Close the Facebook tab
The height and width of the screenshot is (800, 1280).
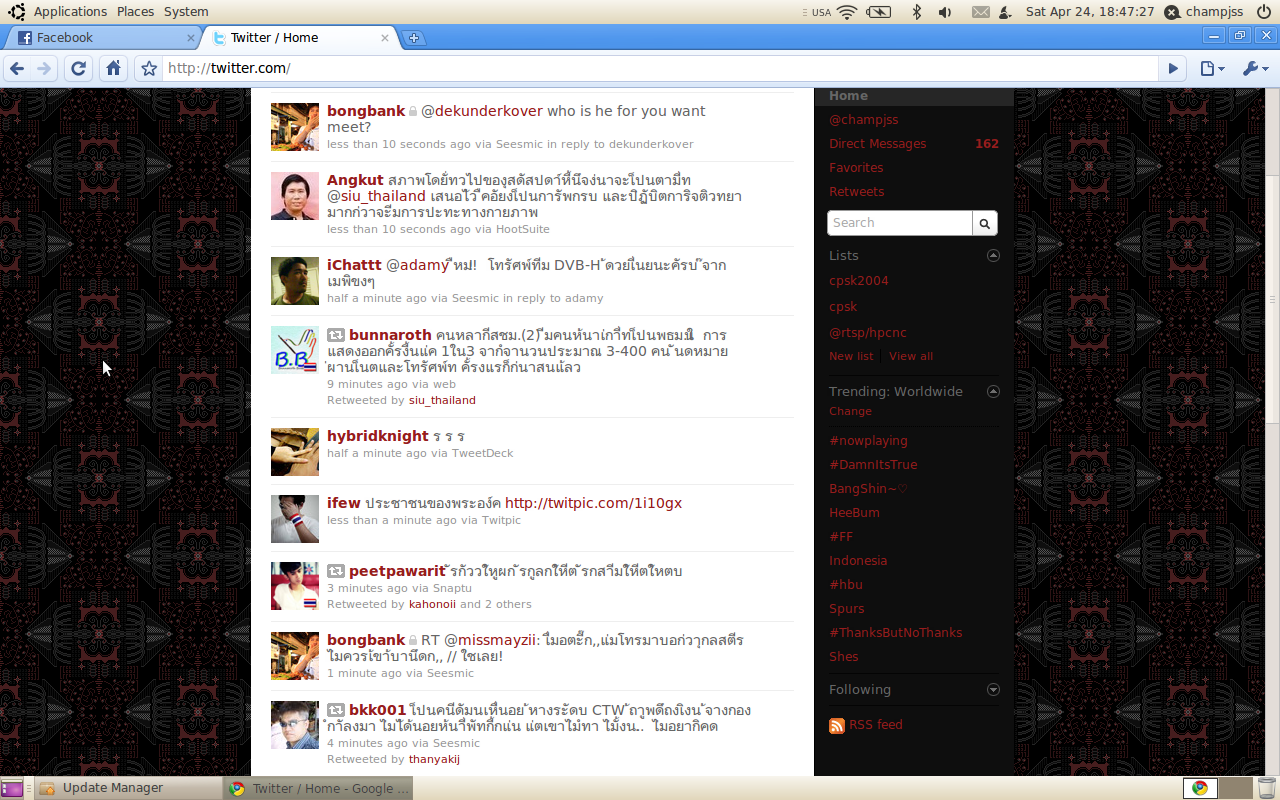point(191,38)
